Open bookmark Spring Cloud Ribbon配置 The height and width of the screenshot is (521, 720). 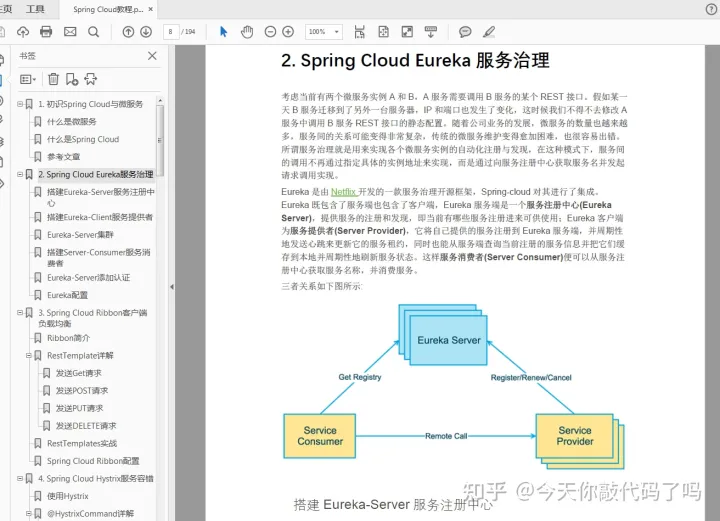point(93,461)
